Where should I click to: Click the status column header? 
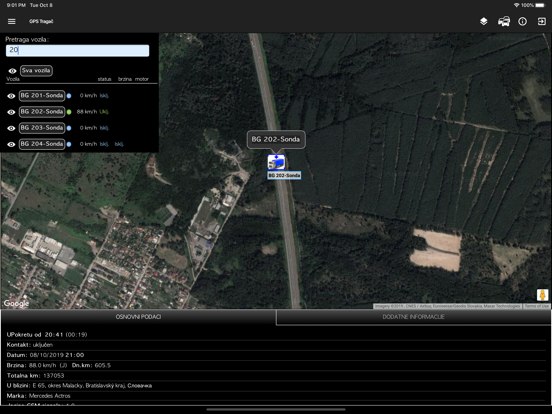click(104, 79)
